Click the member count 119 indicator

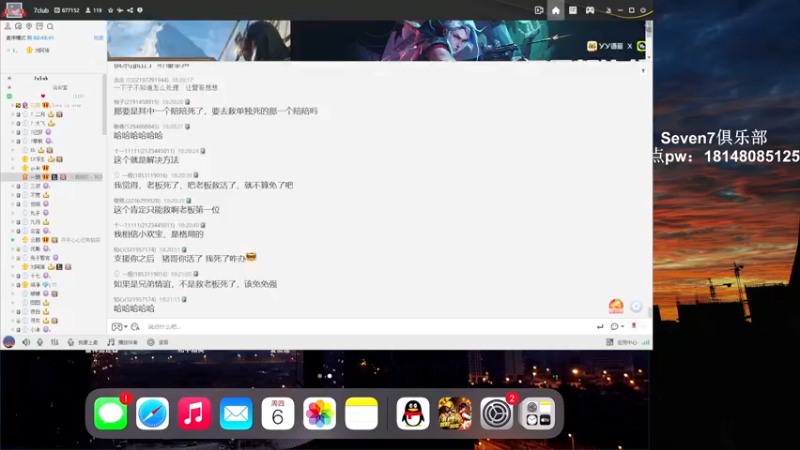pyautogui.click(x=93, y=10)
